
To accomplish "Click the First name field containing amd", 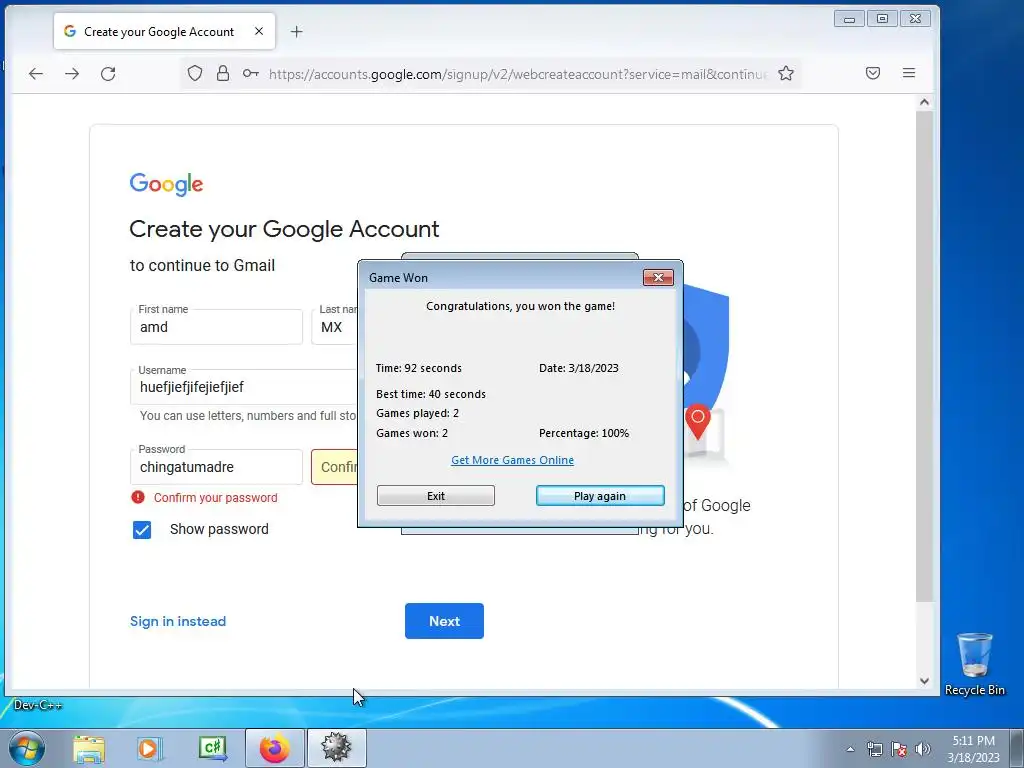I will [216, 327].
